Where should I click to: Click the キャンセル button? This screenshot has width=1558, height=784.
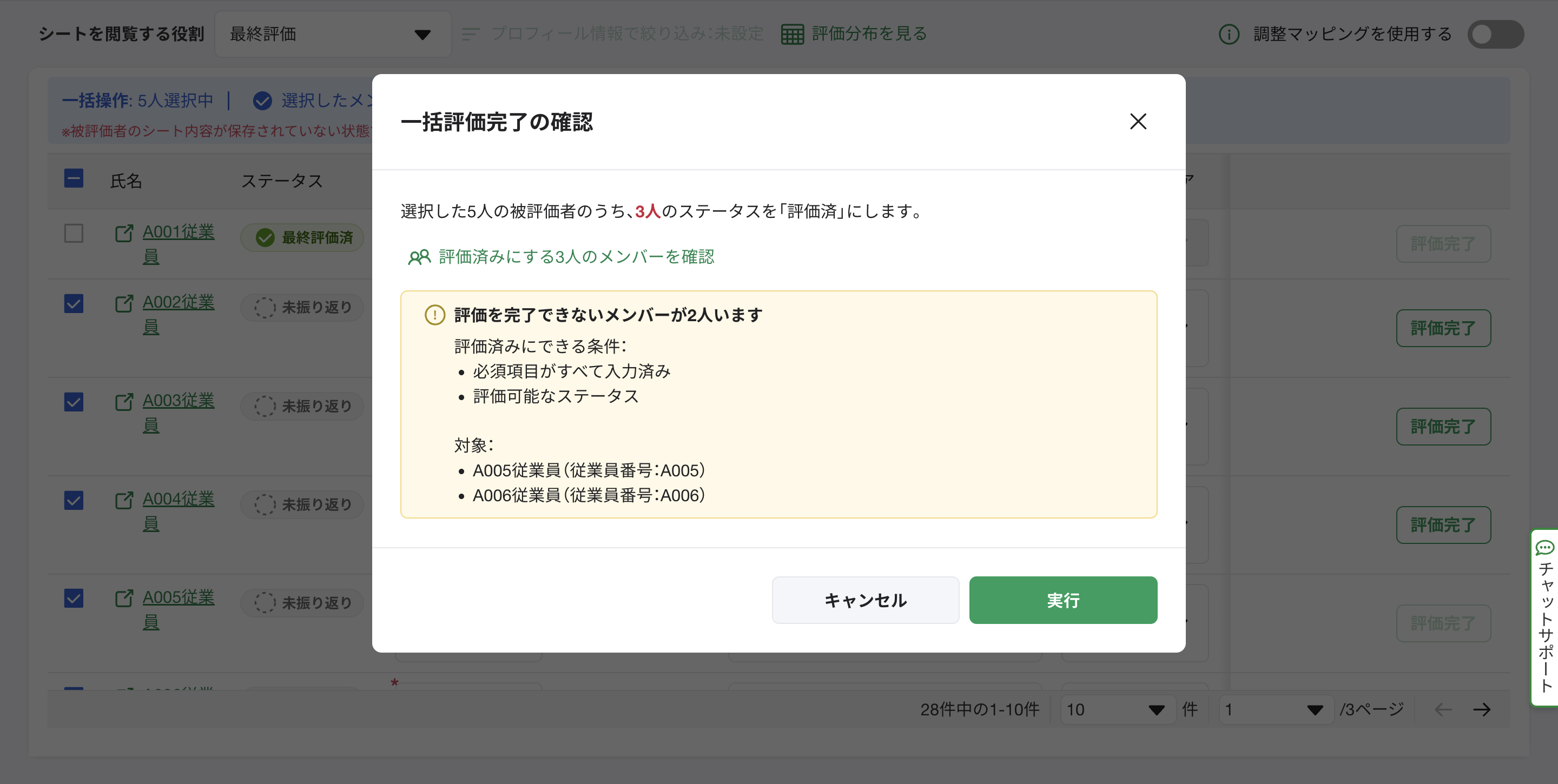pyautogui.click(x=865, y=600)
